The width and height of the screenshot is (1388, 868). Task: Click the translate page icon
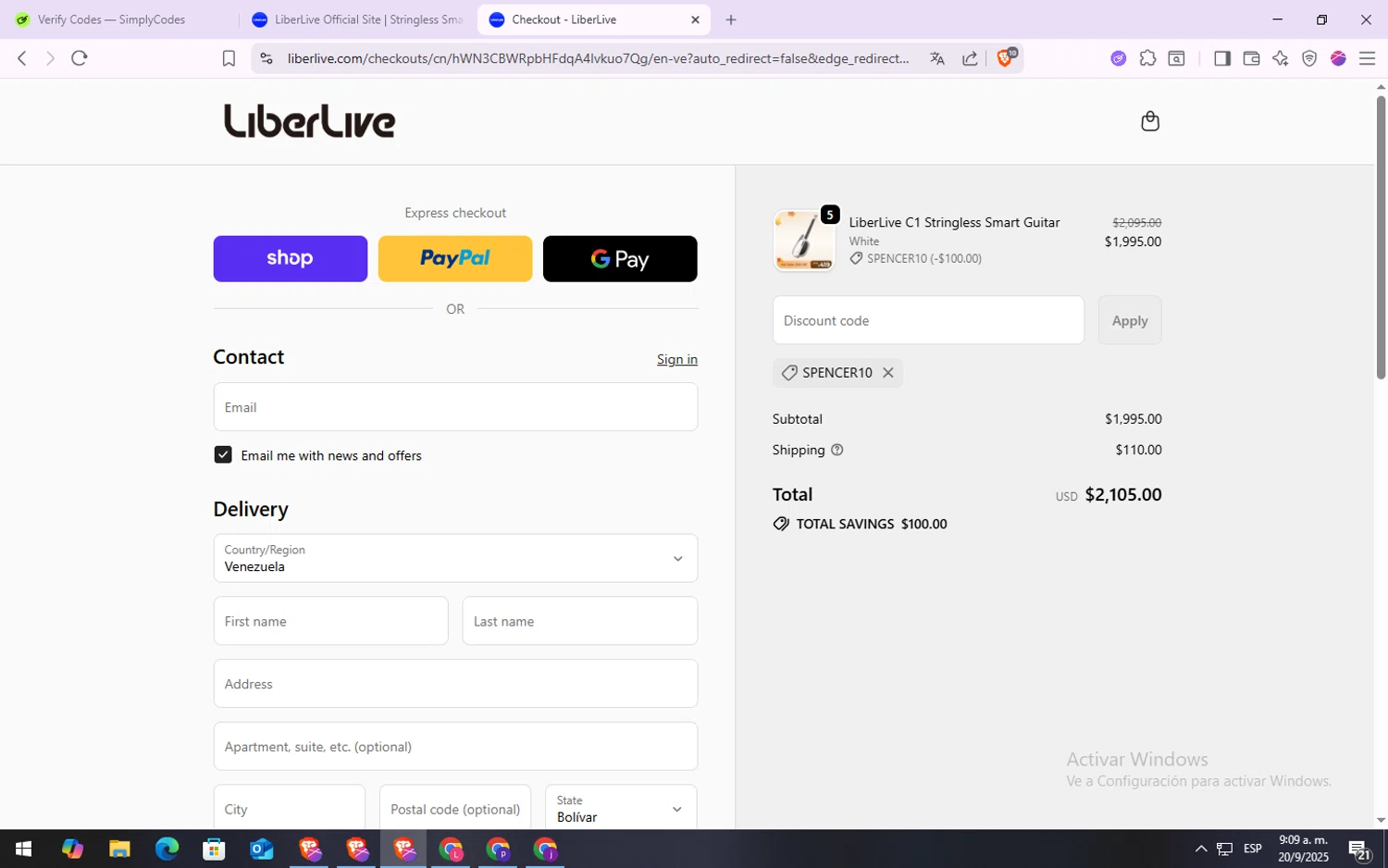click(x=937, y=58)
